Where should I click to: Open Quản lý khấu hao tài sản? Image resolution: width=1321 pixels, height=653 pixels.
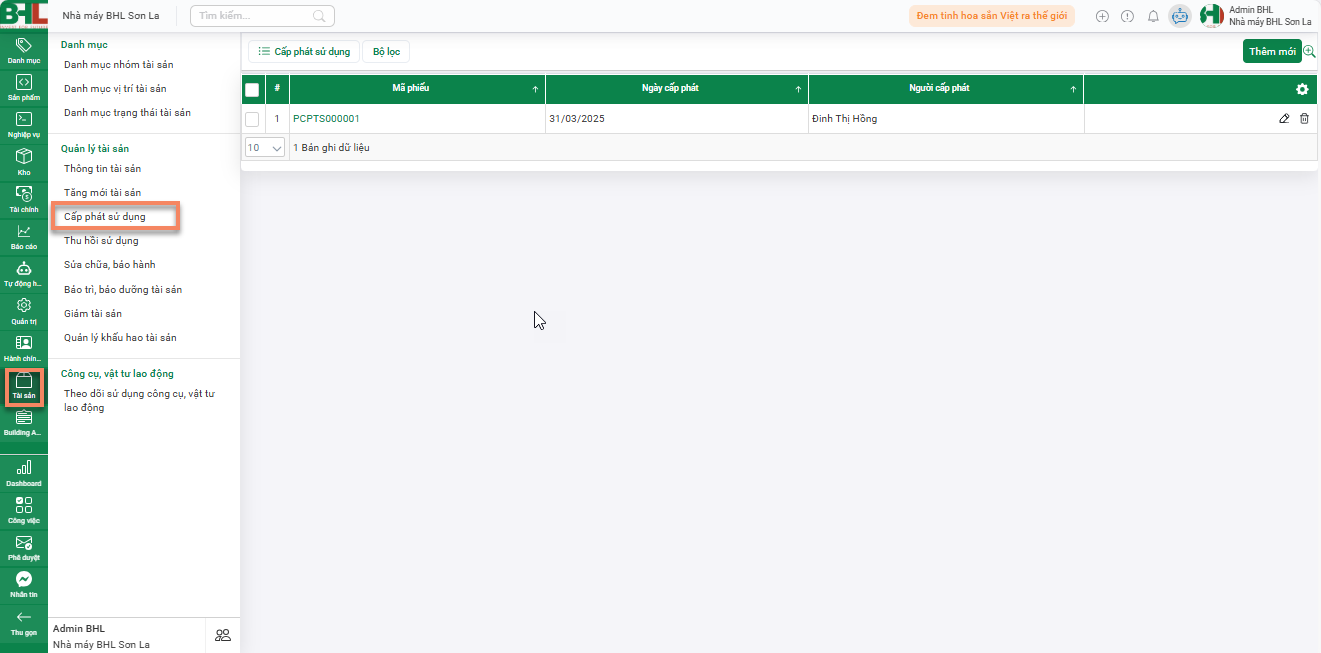tap(120, 338)
